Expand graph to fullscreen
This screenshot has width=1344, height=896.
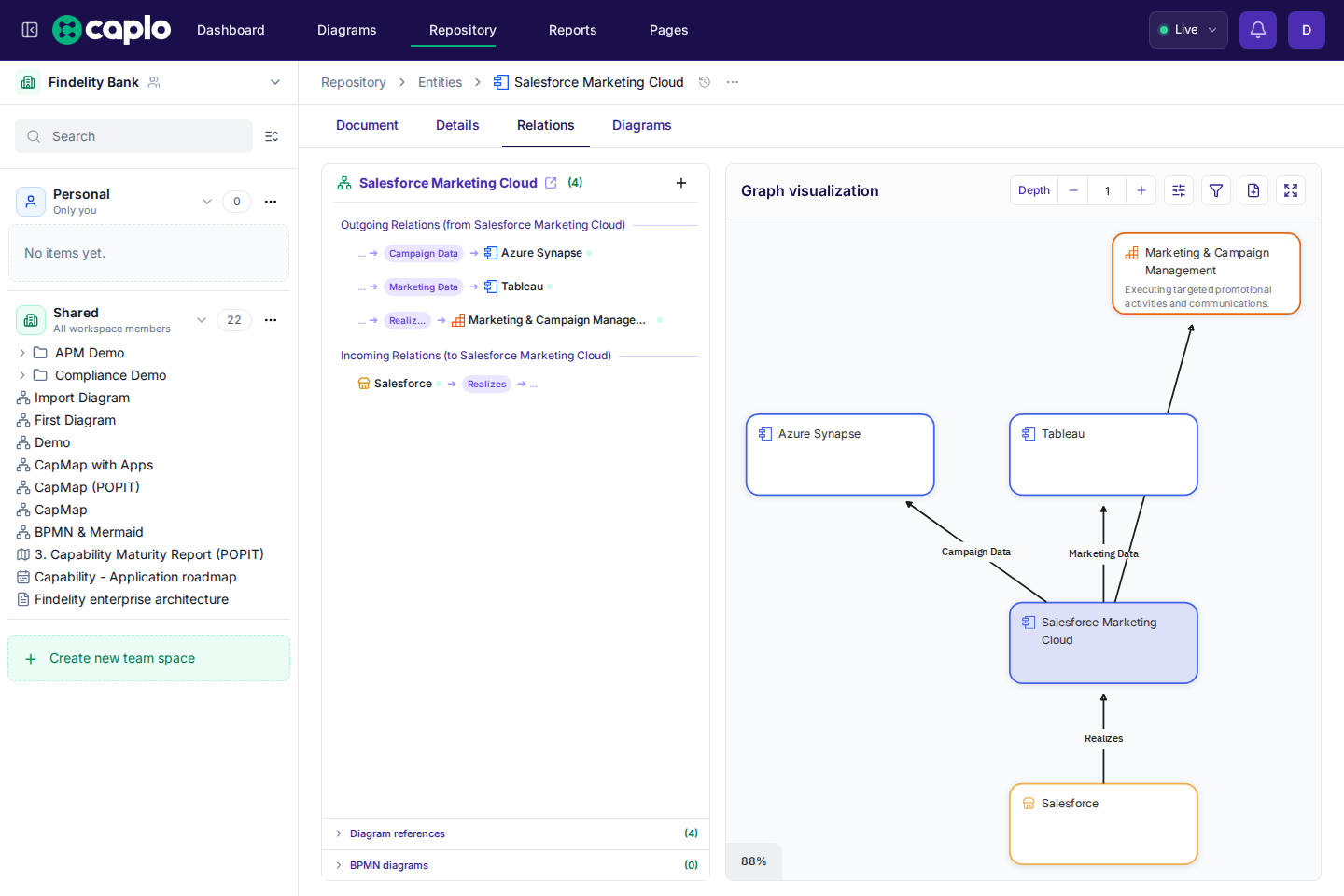pos(1291,190)
